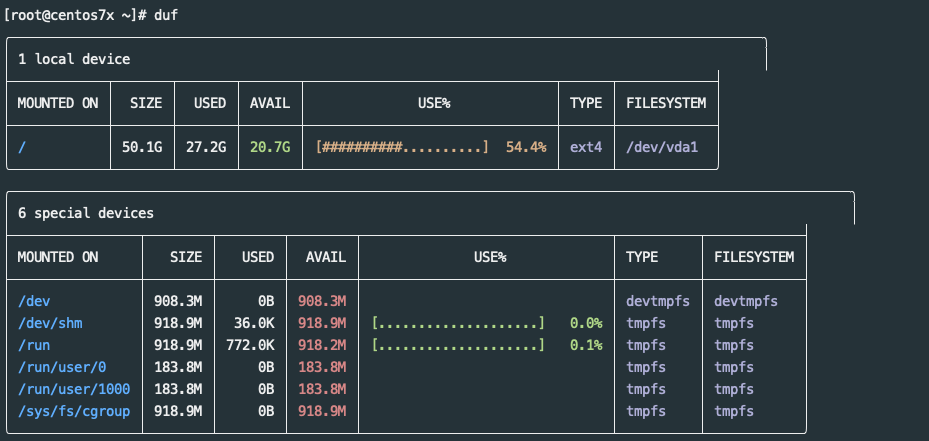Click AVAIL header in local device table
This screenshot has height=441, width=929.
[x=270, y=103]
